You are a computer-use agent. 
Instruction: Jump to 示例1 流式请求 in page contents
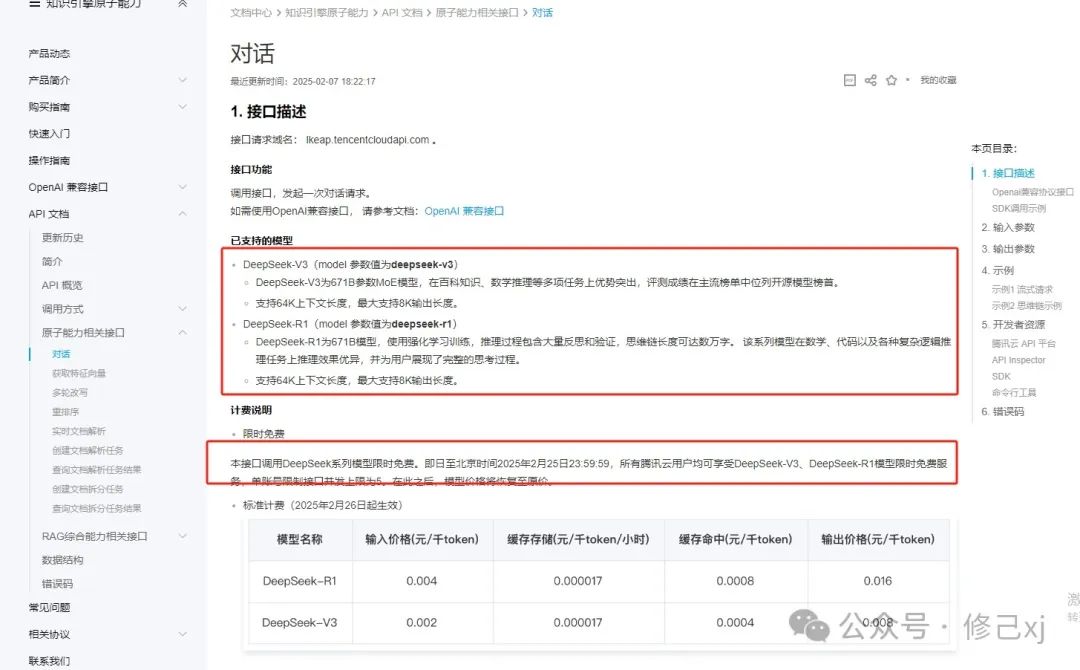click(x=1022, y=289)
